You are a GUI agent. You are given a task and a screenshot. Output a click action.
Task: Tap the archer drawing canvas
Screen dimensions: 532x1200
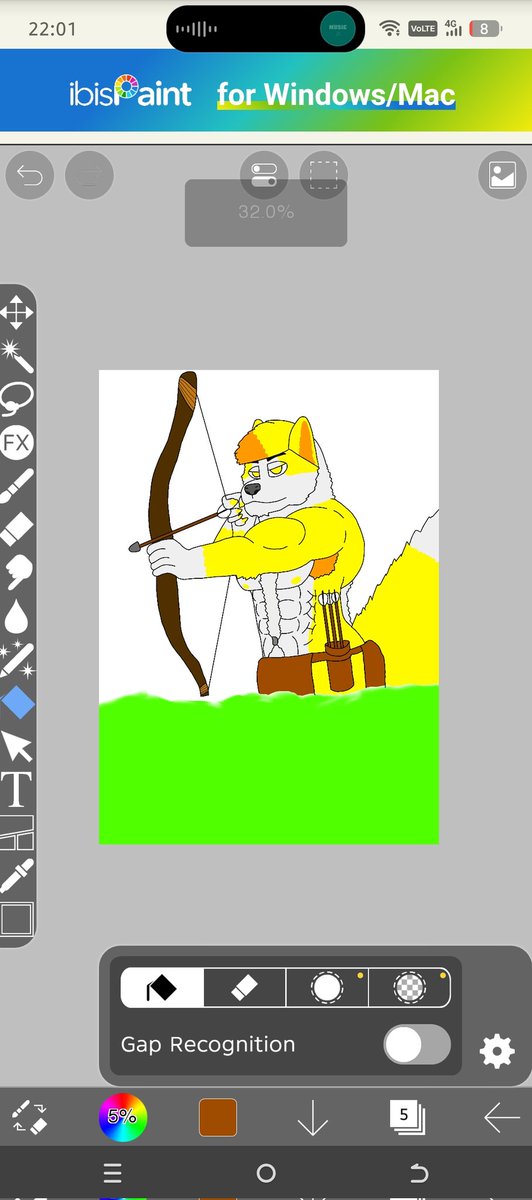click(x=269, y=607)
